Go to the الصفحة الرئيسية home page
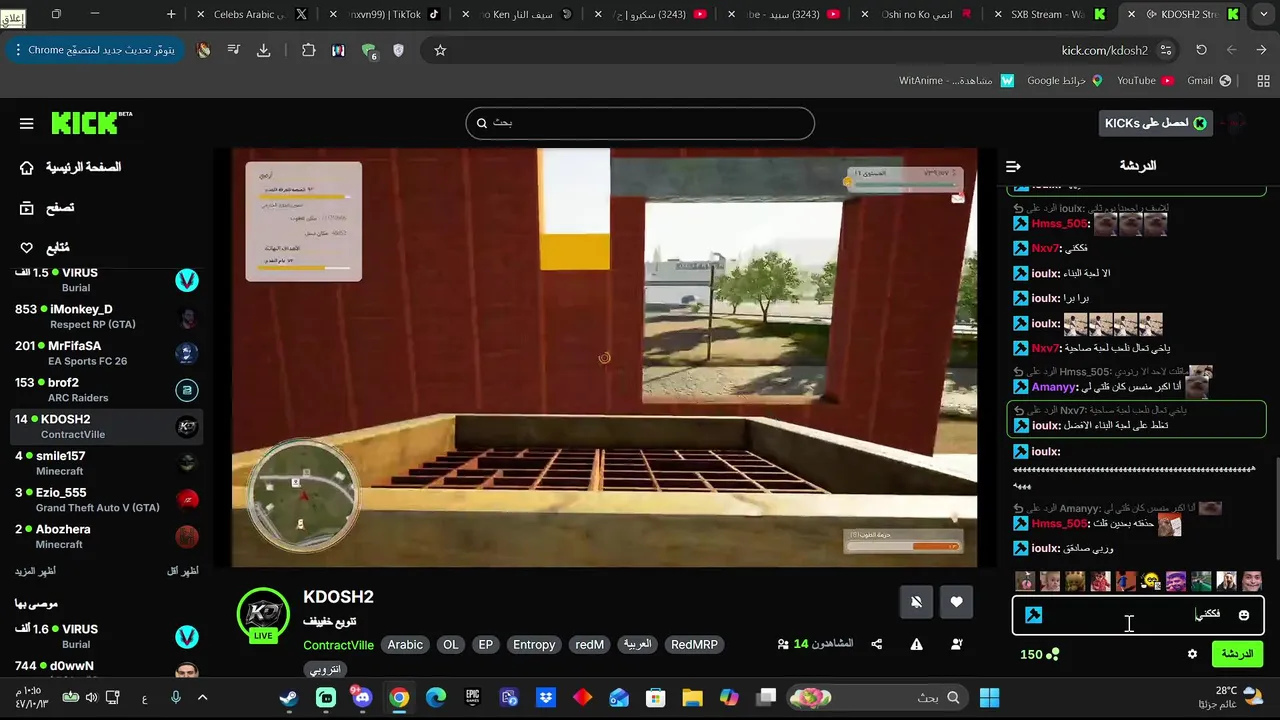 point(70,167)
